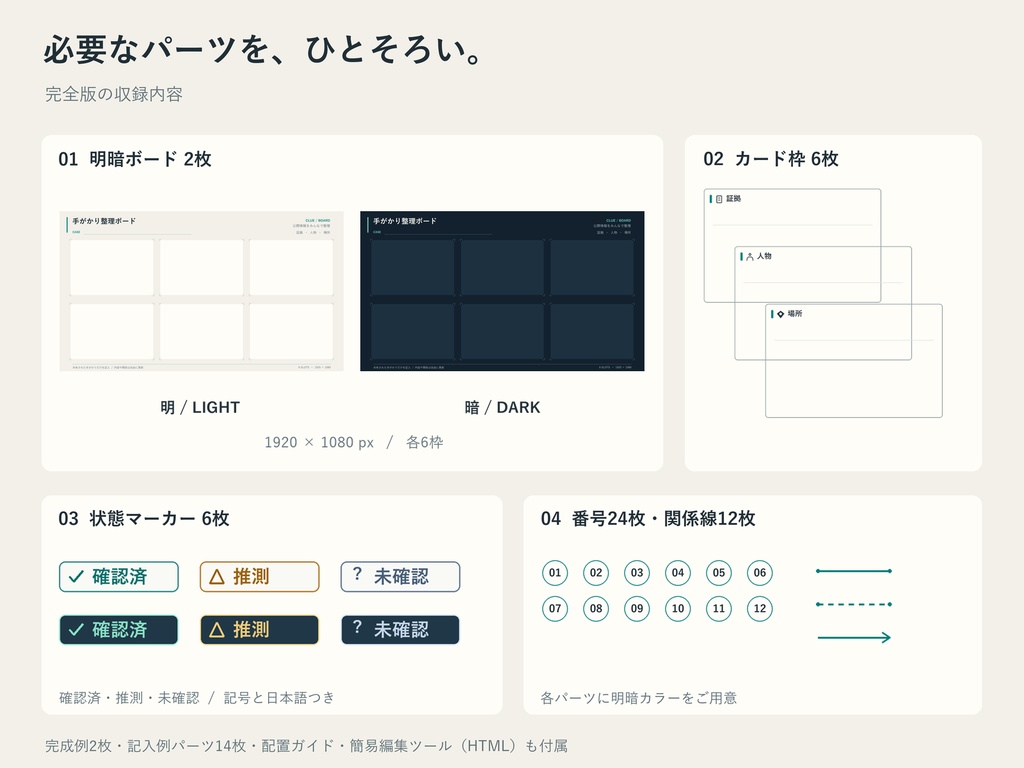1024x768 pixels.
Task: Open the dark board thumbnail
Action: point(502,291)
